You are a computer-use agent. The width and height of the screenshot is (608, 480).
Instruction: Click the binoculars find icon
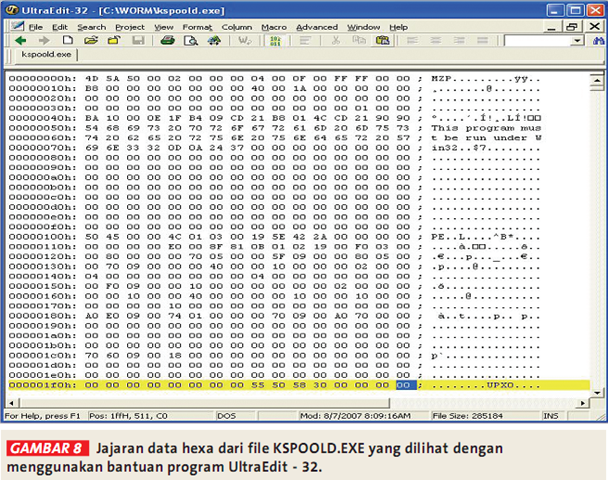[x=599, y=40]
